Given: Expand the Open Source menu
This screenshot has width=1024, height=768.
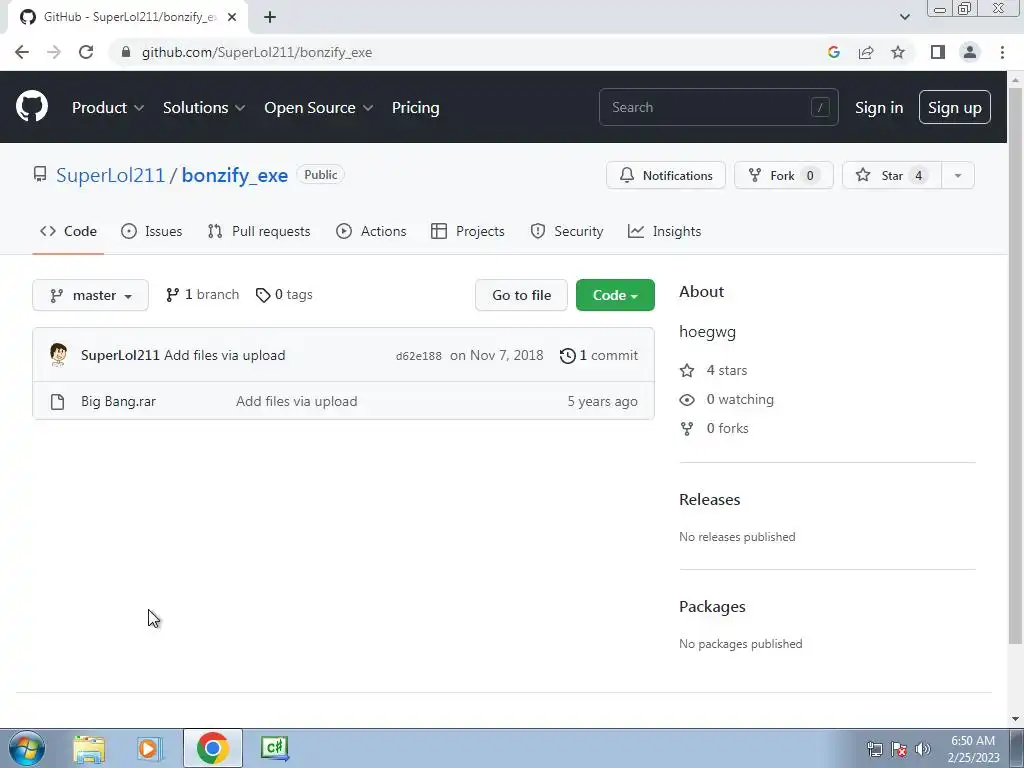Looking at the screenshot, I should point(319,108).
